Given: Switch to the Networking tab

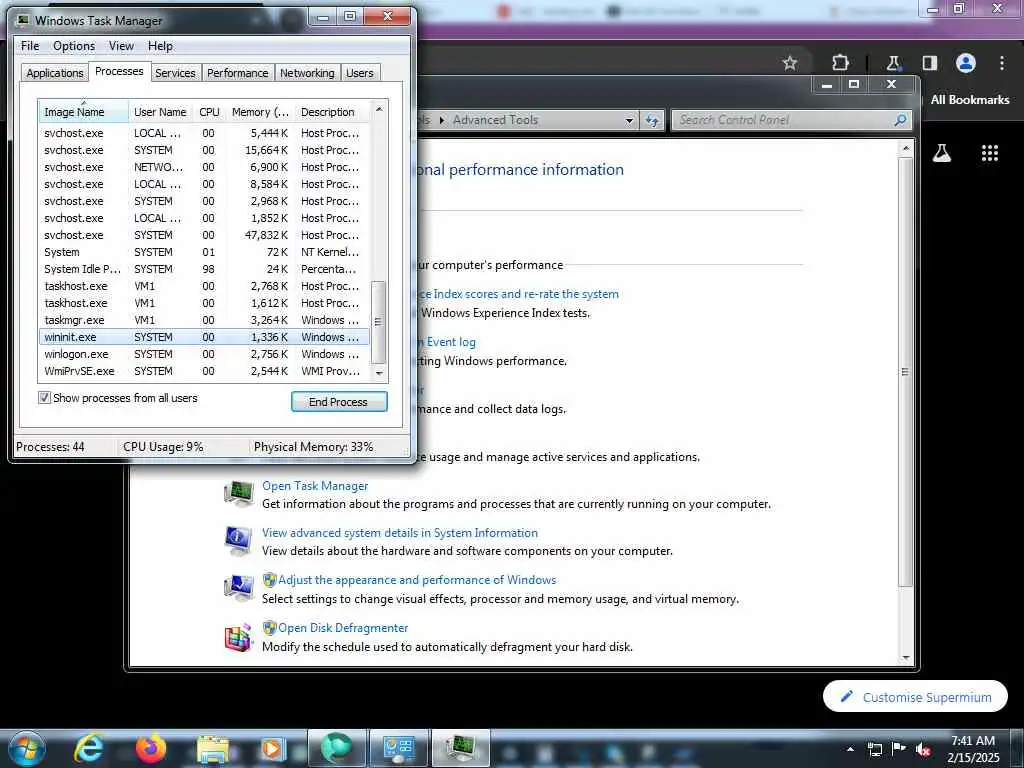Looking at the screenshot, I should point(307,73).
